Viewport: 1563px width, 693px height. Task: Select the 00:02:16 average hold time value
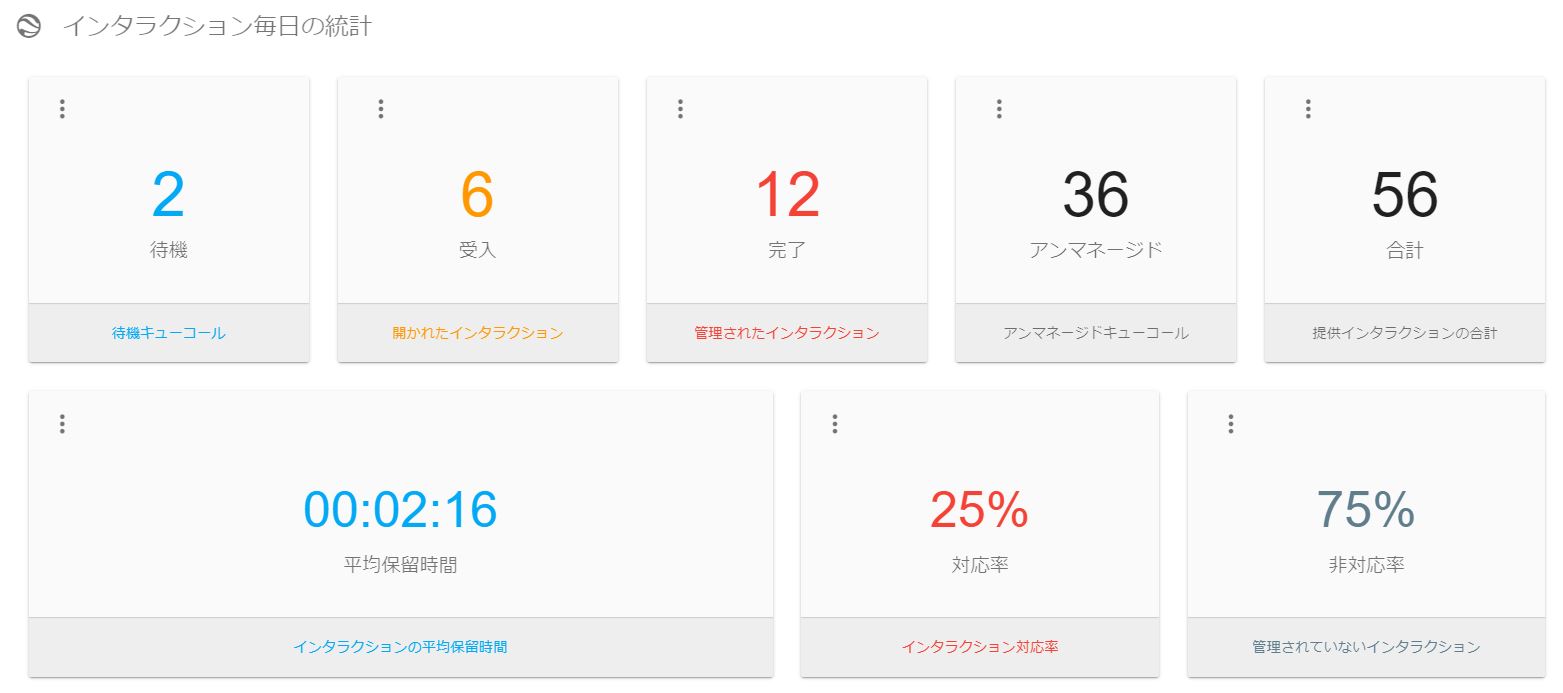tap(400, 510)
